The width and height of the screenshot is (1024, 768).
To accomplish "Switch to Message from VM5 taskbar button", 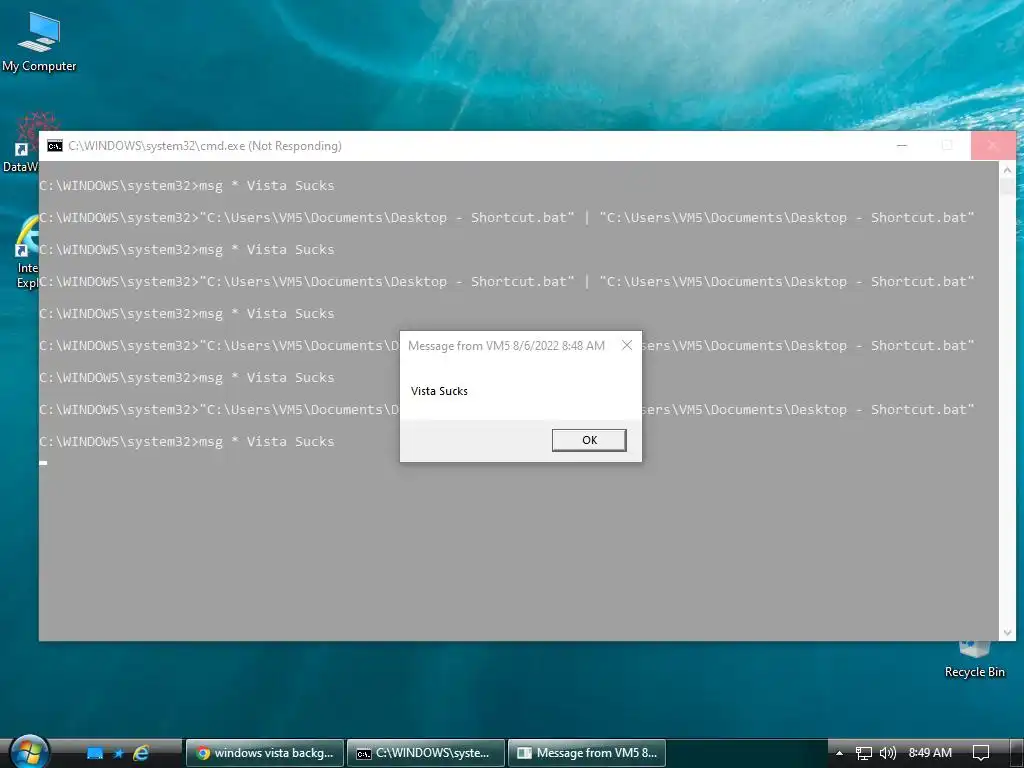I will pos(586,753).
